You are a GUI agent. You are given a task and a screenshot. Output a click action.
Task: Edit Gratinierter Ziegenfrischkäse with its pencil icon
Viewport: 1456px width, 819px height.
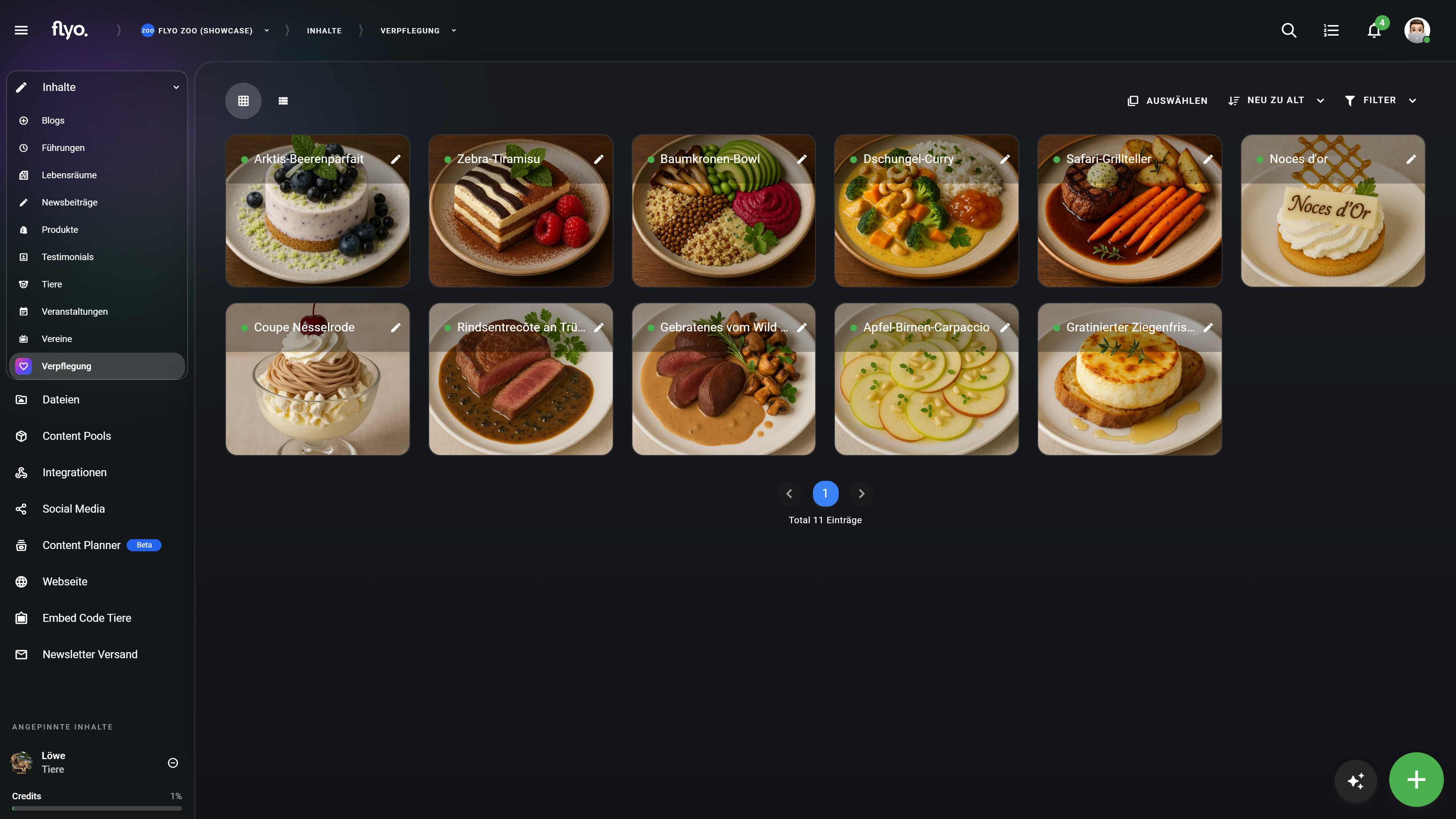(1208, 327)
